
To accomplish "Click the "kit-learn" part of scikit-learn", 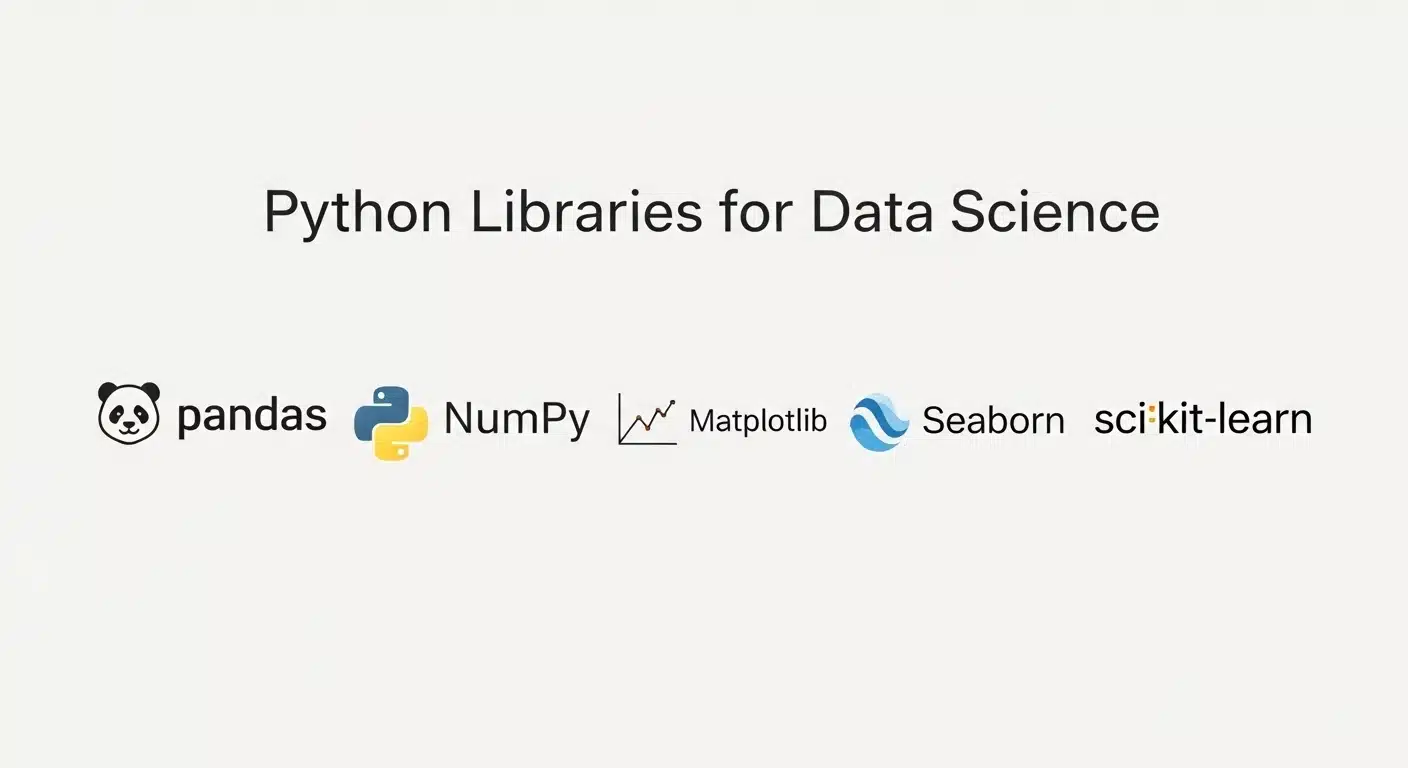I will pyautogui.click(x=1235, y=419).
